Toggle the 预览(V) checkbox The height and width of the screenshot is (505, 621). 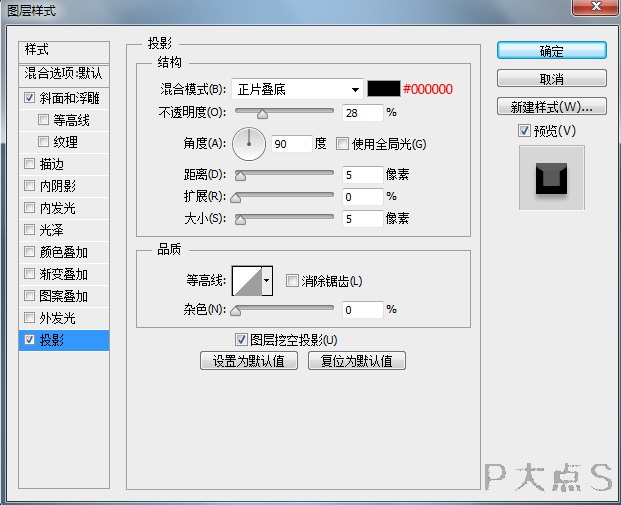coord(524,130)
